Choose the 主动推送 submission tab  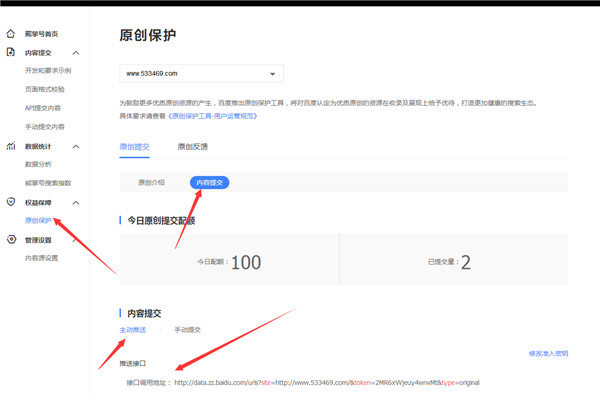point(133,330)
